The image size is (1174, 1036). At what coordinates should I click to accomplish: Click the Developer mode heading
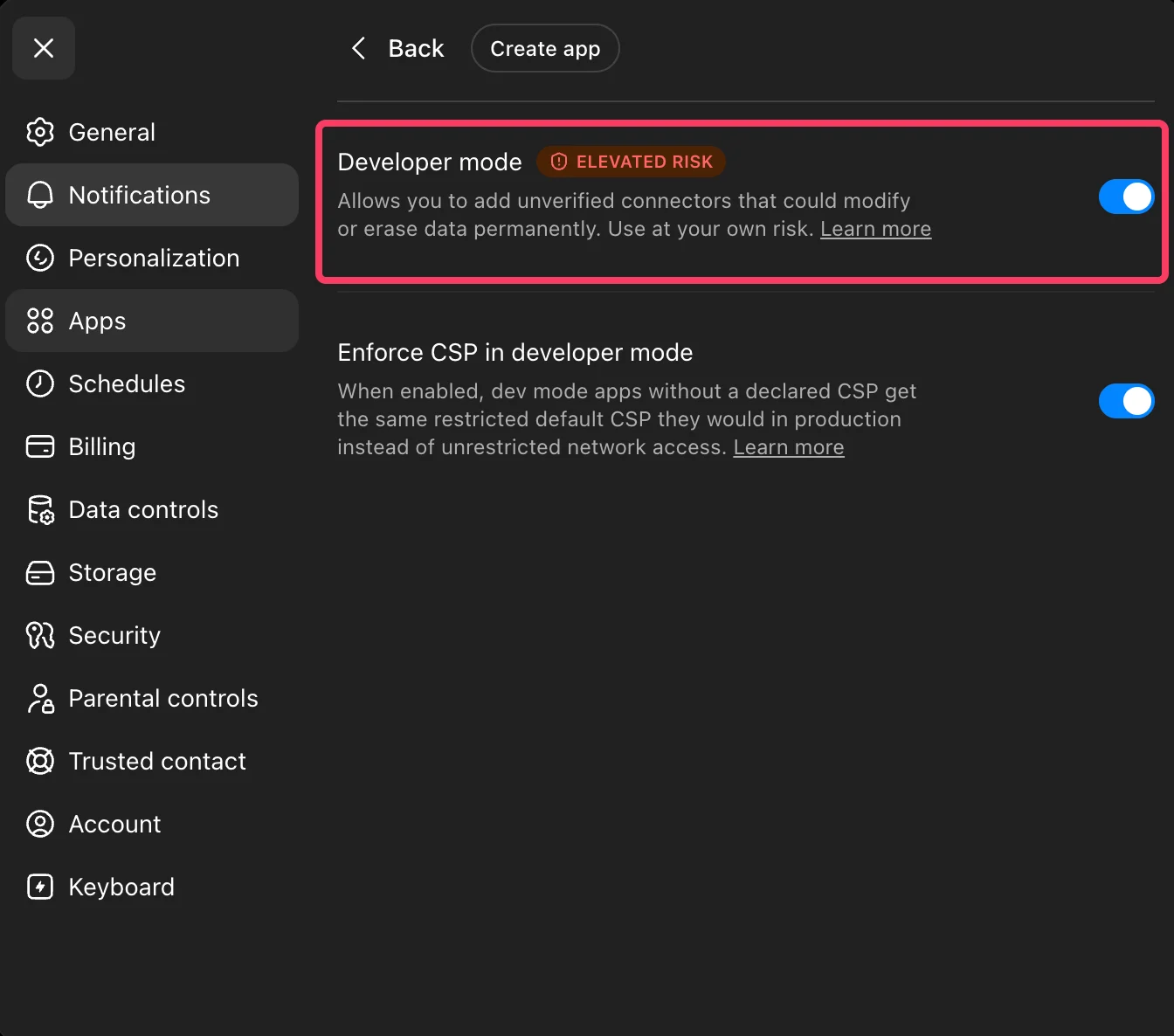[430, 162]
